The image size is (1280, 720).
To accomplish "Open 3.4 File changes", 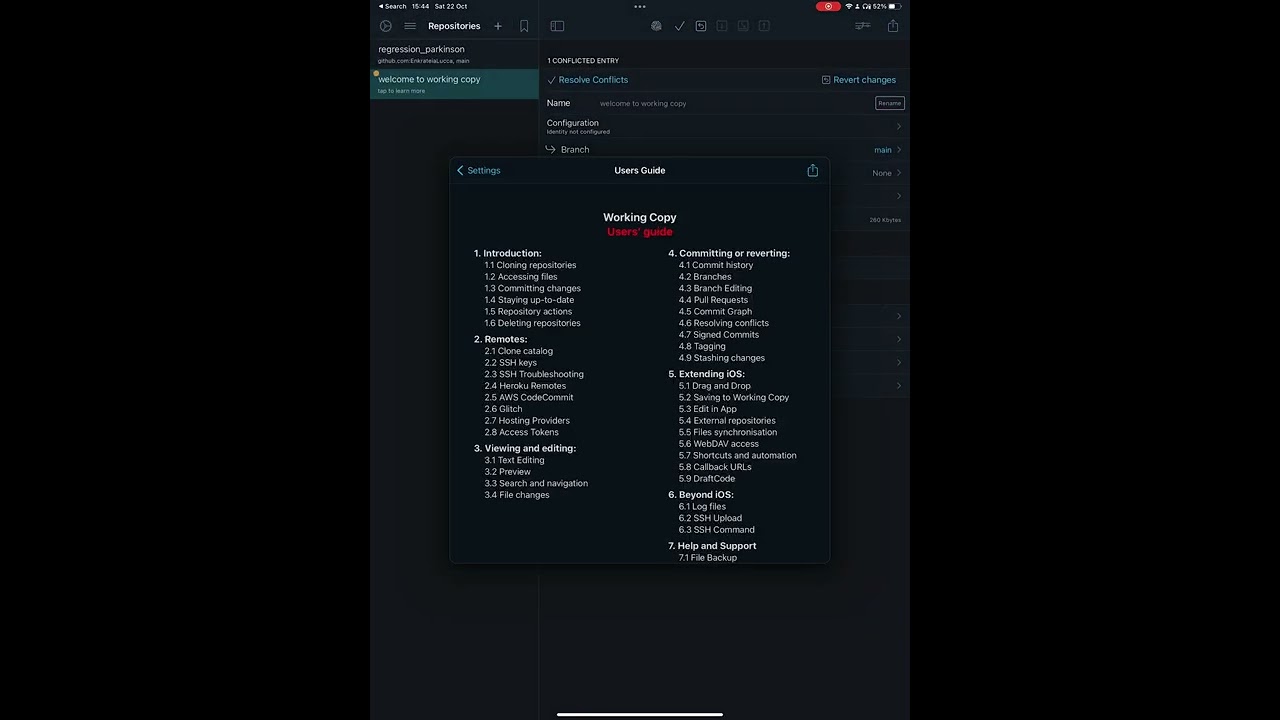I will click(x=517, y=495).
